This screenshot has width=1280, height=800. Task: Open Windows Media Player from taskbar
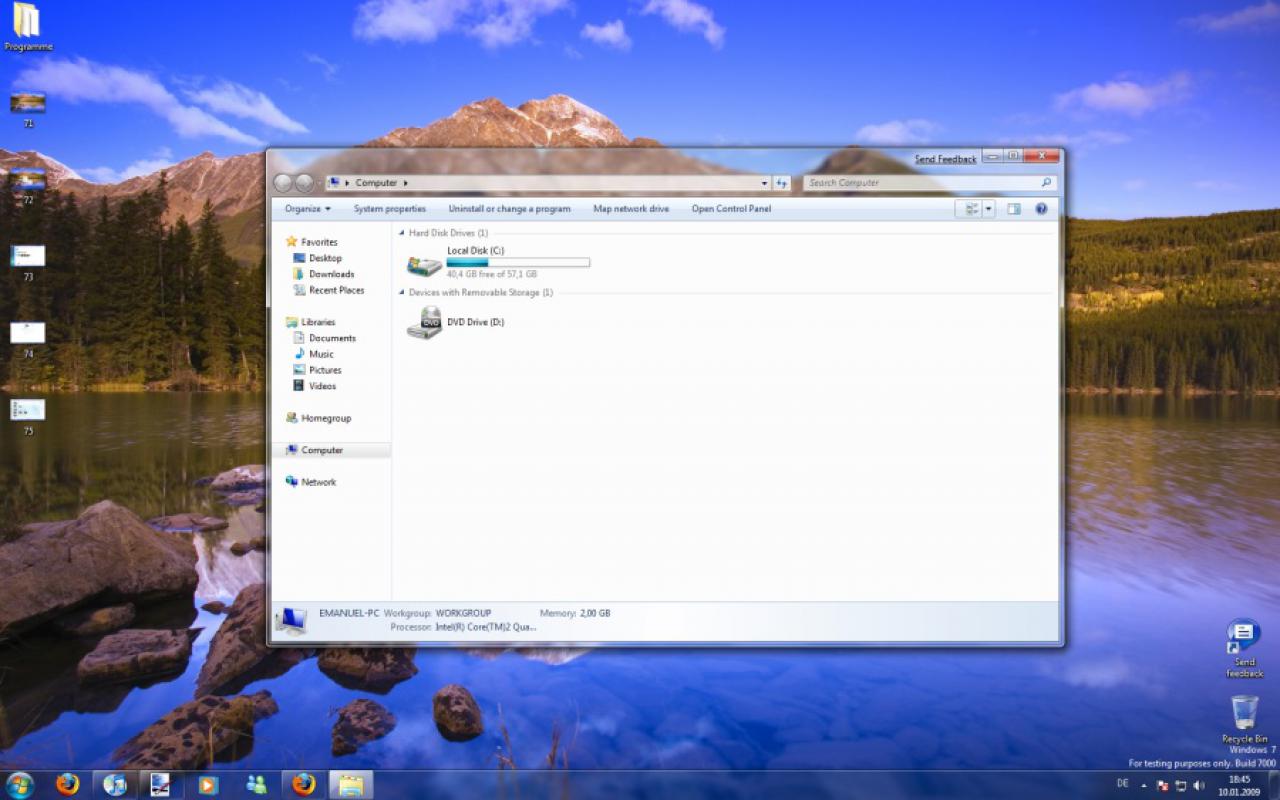[x=208, y=784]
